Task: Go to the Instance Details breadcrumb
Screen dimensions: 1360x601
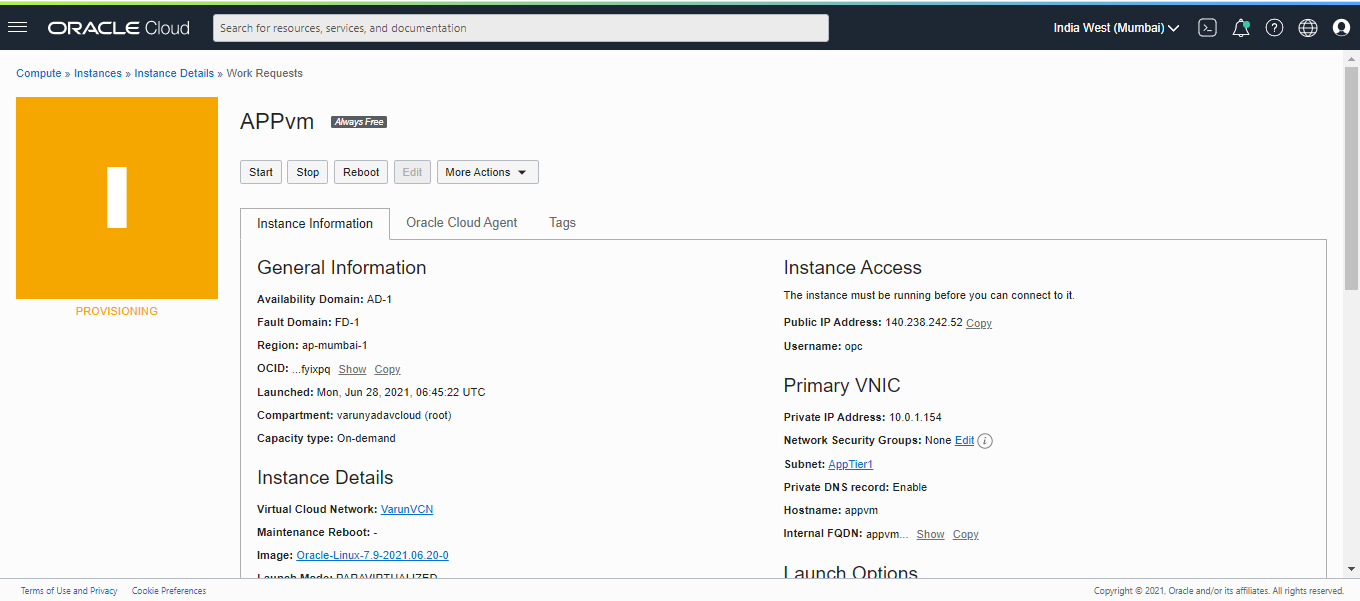Action: (174, 73)
